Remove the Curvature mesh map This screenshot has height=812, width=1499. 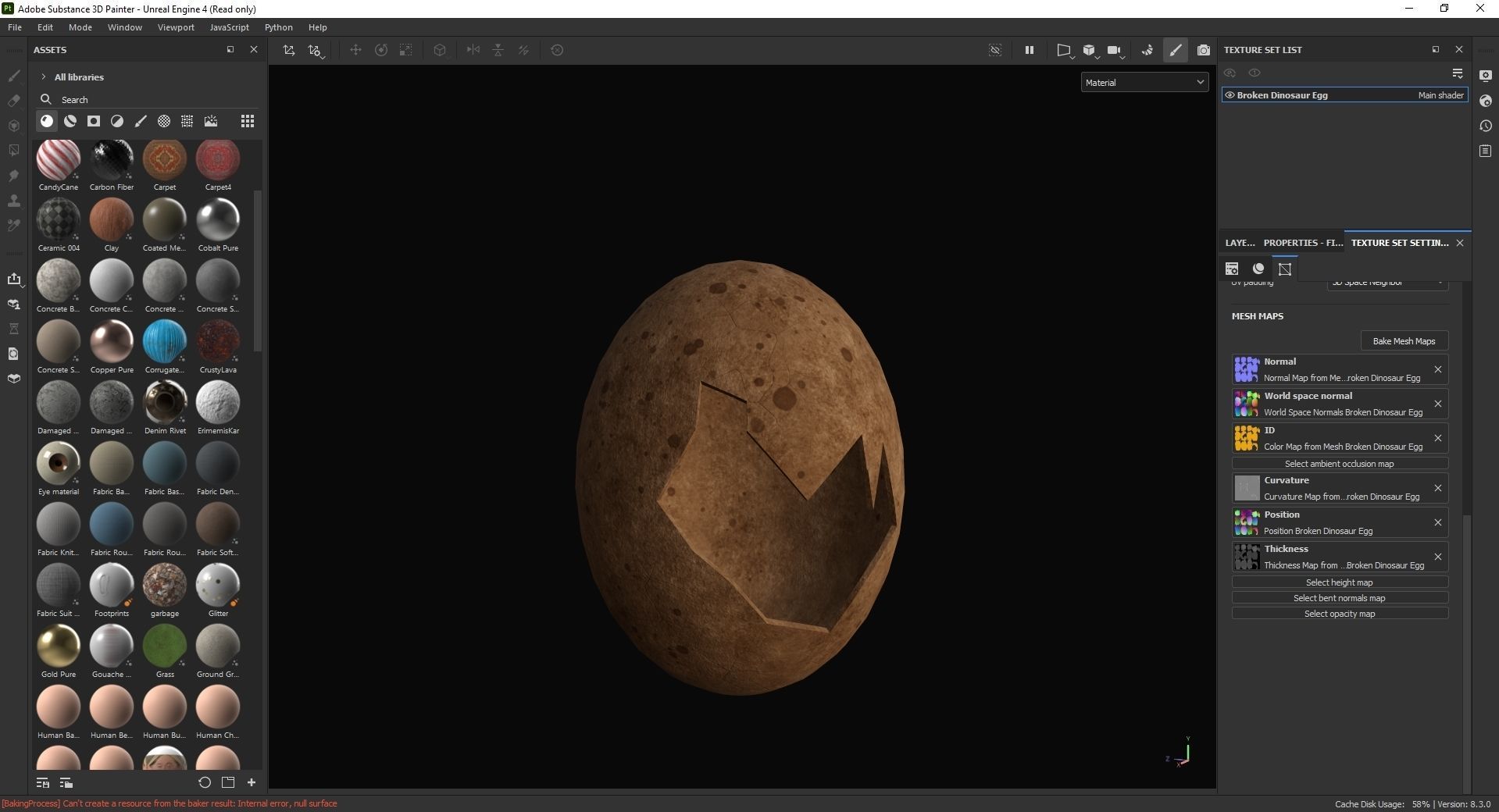(1438, 488)
